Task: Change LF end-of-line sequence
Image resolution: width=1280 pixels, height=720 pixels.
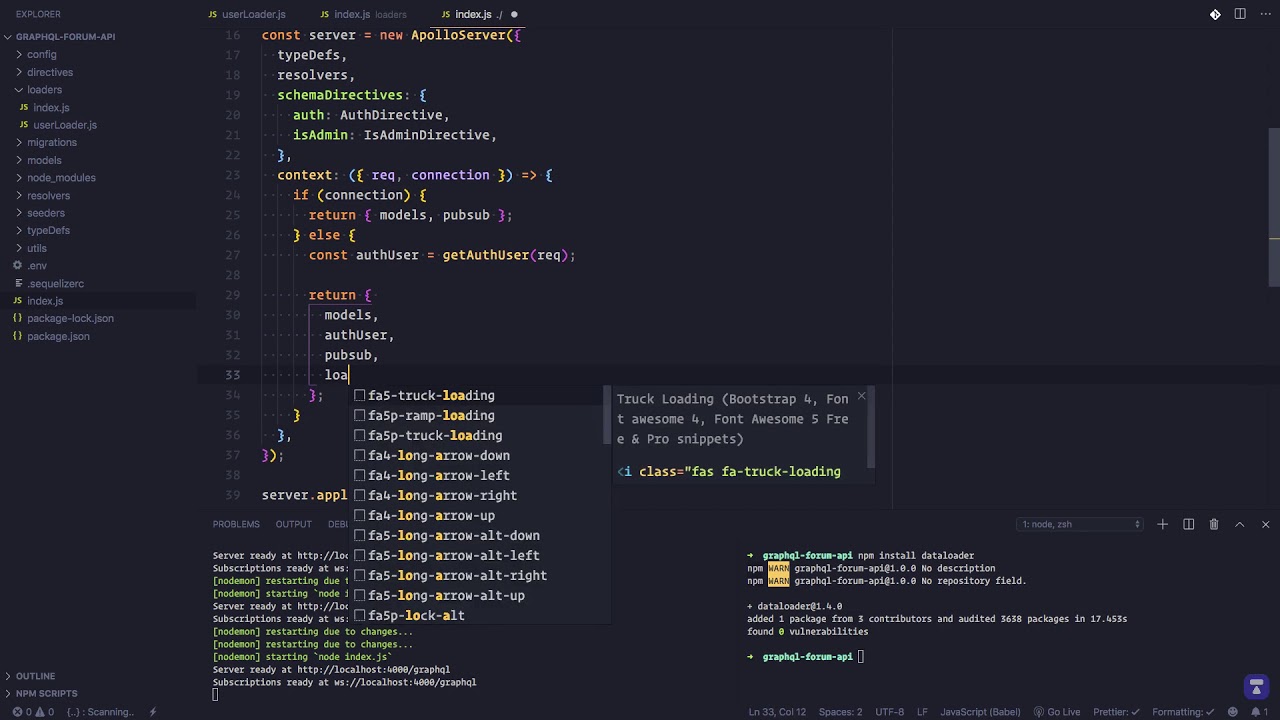Action: point(922,712)
